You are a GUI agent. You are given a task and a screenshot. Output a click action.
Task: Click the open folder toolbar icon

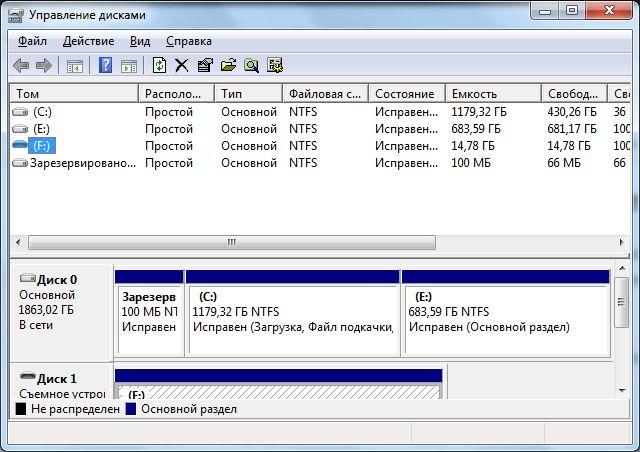point(229,65)
